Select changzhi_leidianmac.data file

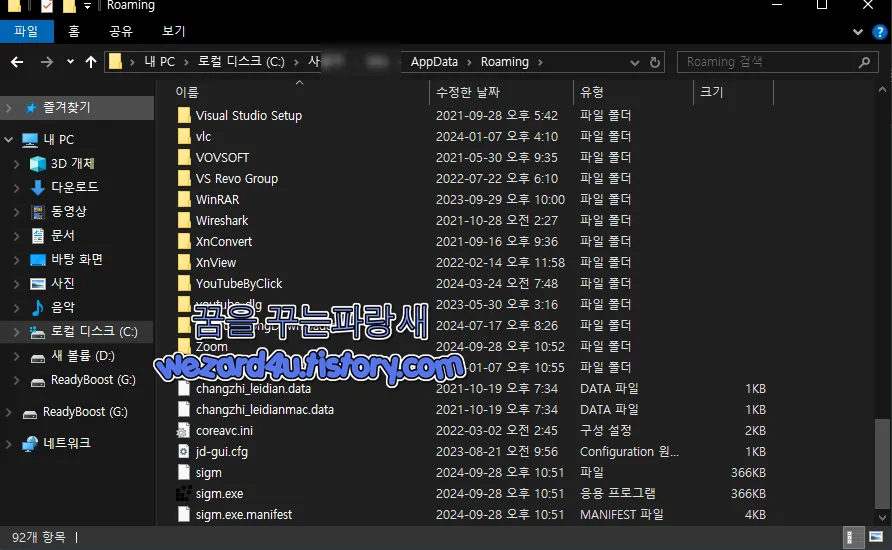[265, 410]
